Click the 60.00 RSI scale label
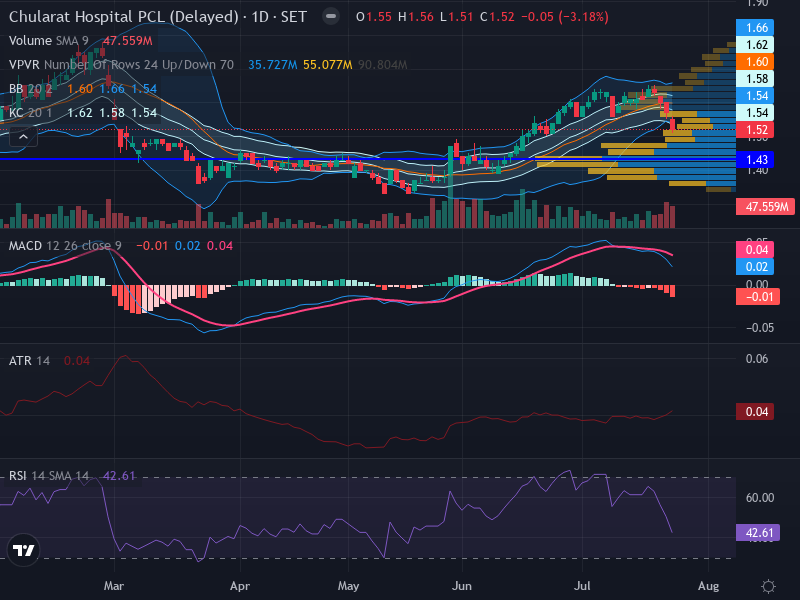Viewport: 800px width, 600px height. [x=760, y=497]
